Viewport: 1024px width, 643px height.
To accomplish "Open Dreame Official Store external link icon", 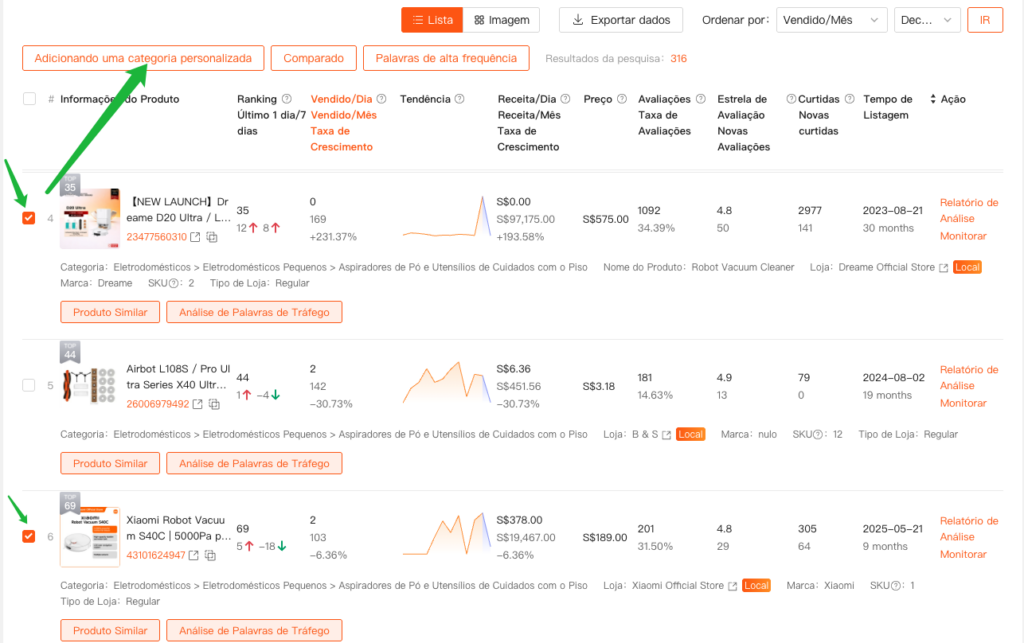I will coord(943,268).
